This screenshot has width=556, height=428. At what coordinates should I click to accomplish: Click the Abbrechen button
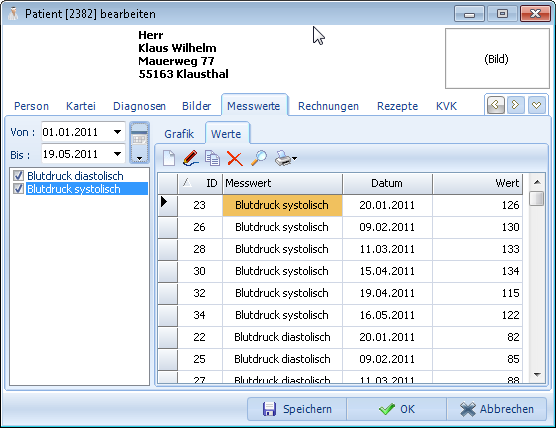pos(496,409)
